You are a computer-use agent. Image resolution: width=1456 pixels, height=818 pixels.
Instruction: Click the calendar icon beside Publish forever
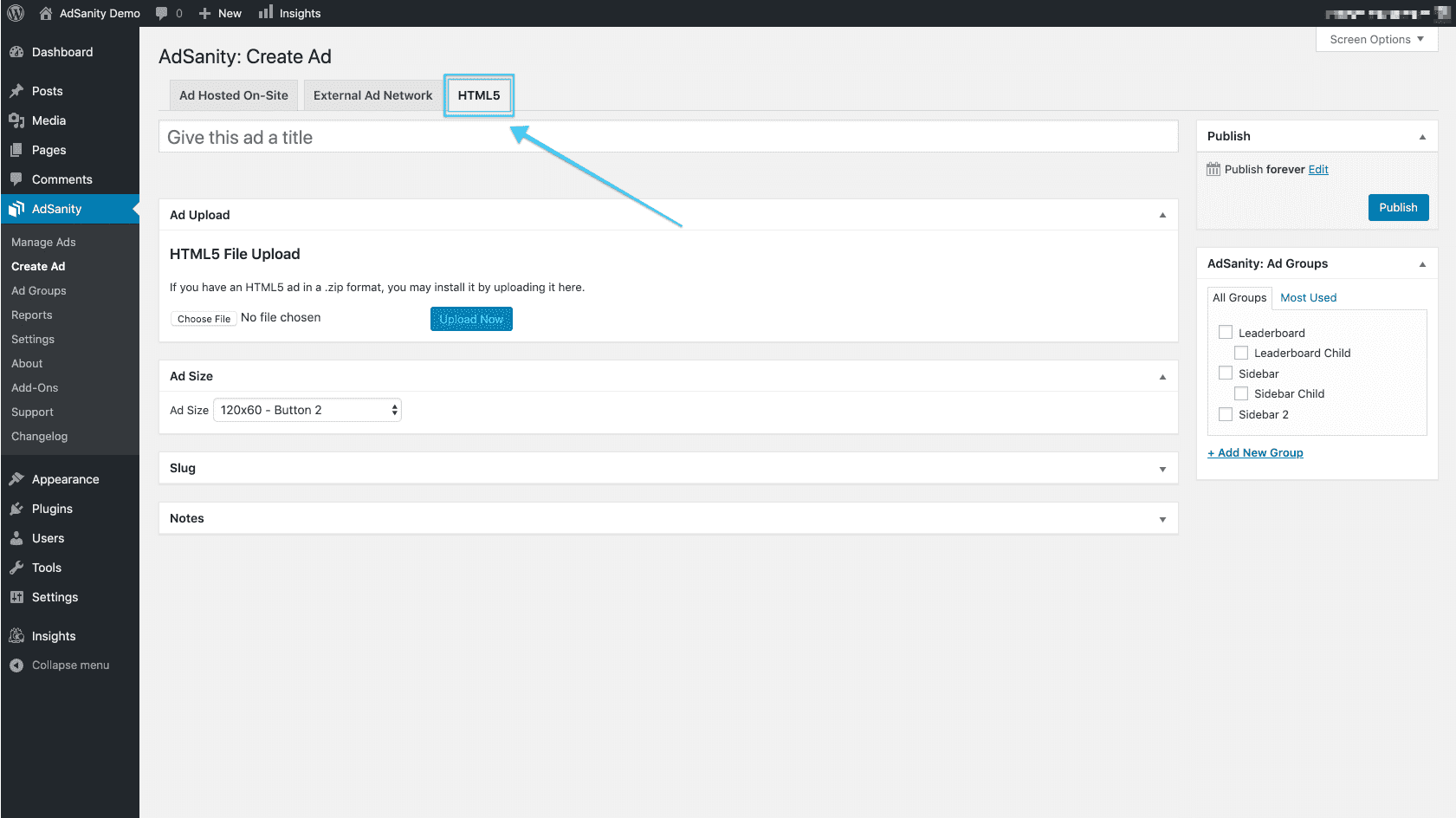pos(1213,169)
